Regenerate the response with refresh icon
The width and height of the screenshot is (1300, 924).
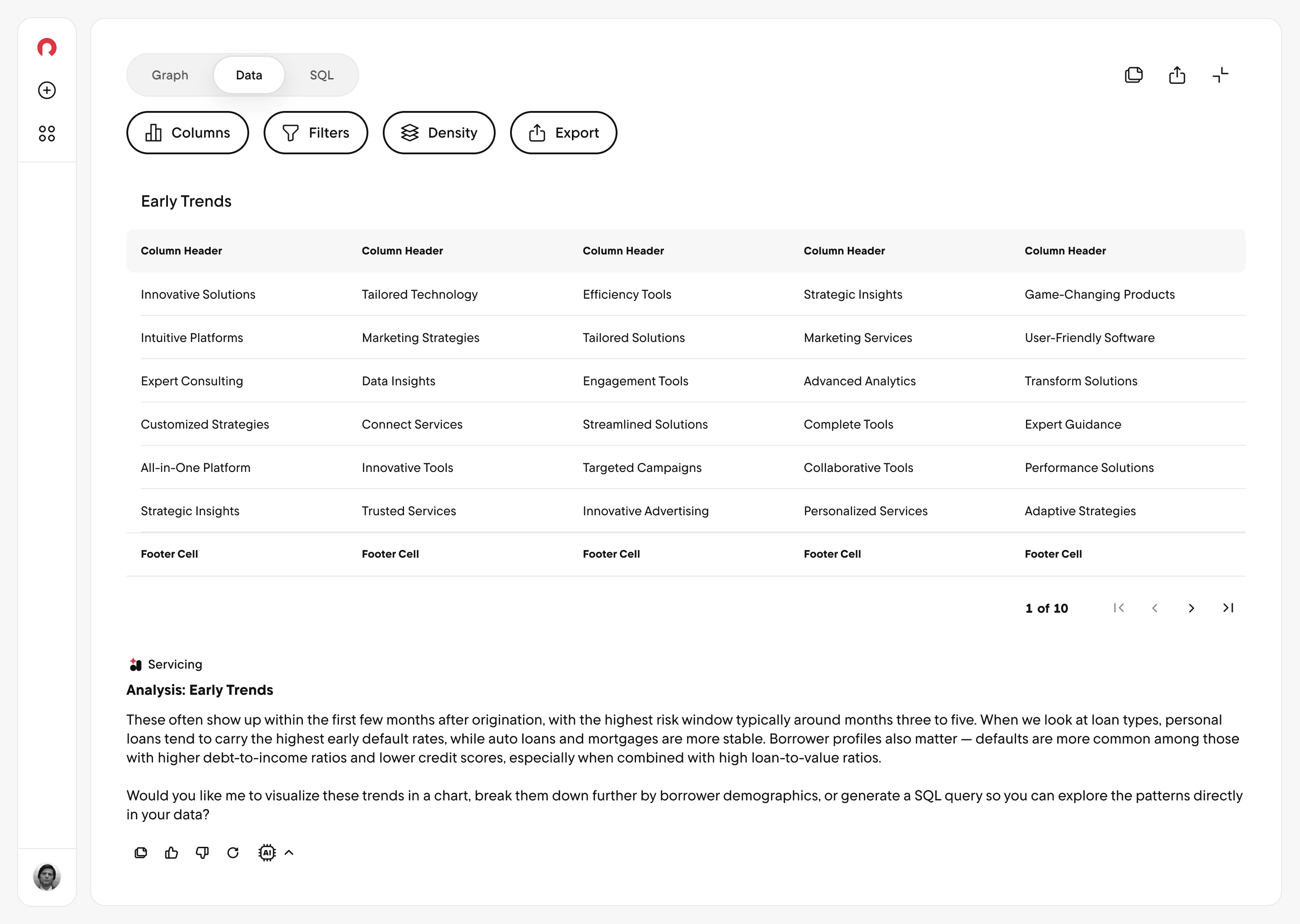tap(233, 852)
